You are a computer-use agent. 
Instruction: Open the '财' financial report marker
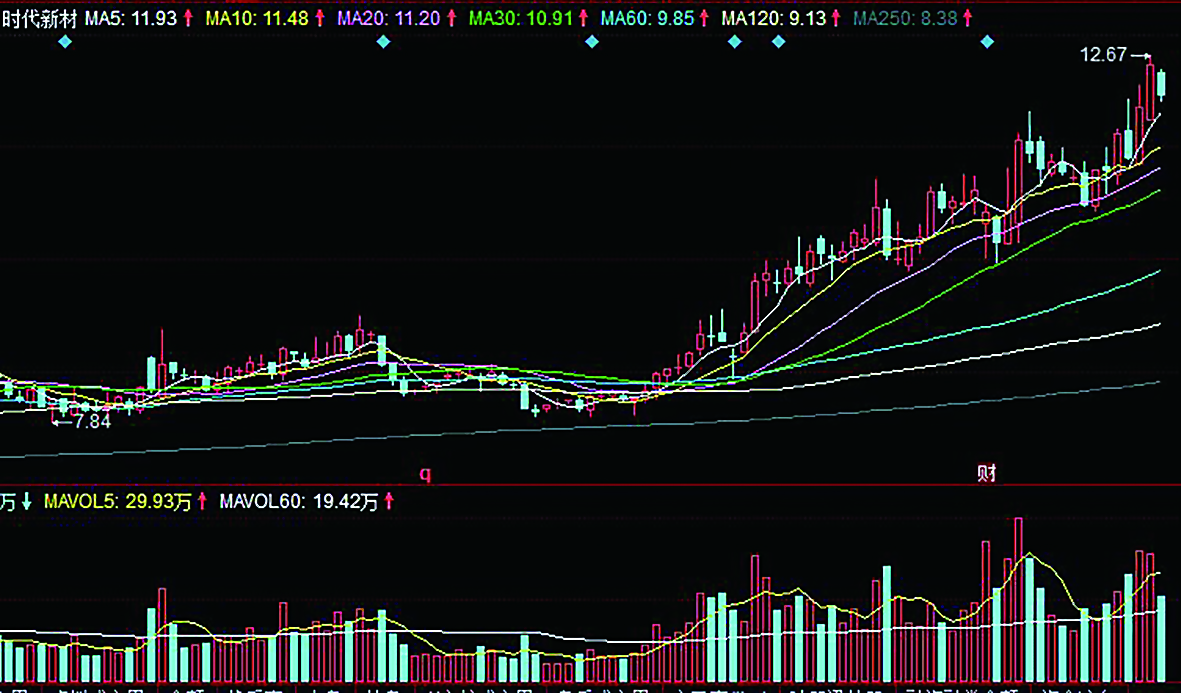tap(986, 473)
